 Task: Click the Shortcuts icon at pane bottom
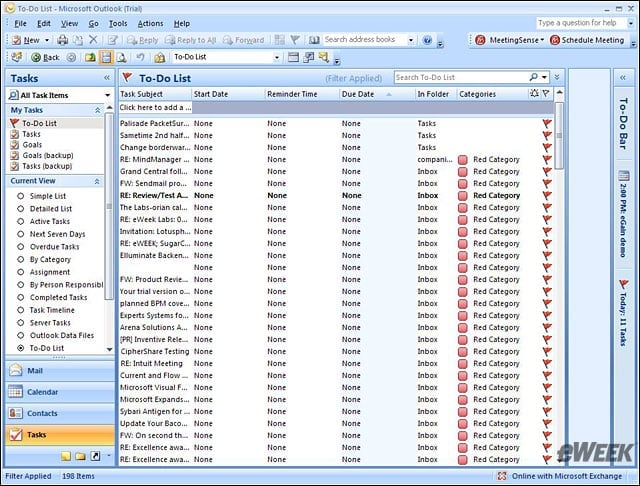(95, 456)
